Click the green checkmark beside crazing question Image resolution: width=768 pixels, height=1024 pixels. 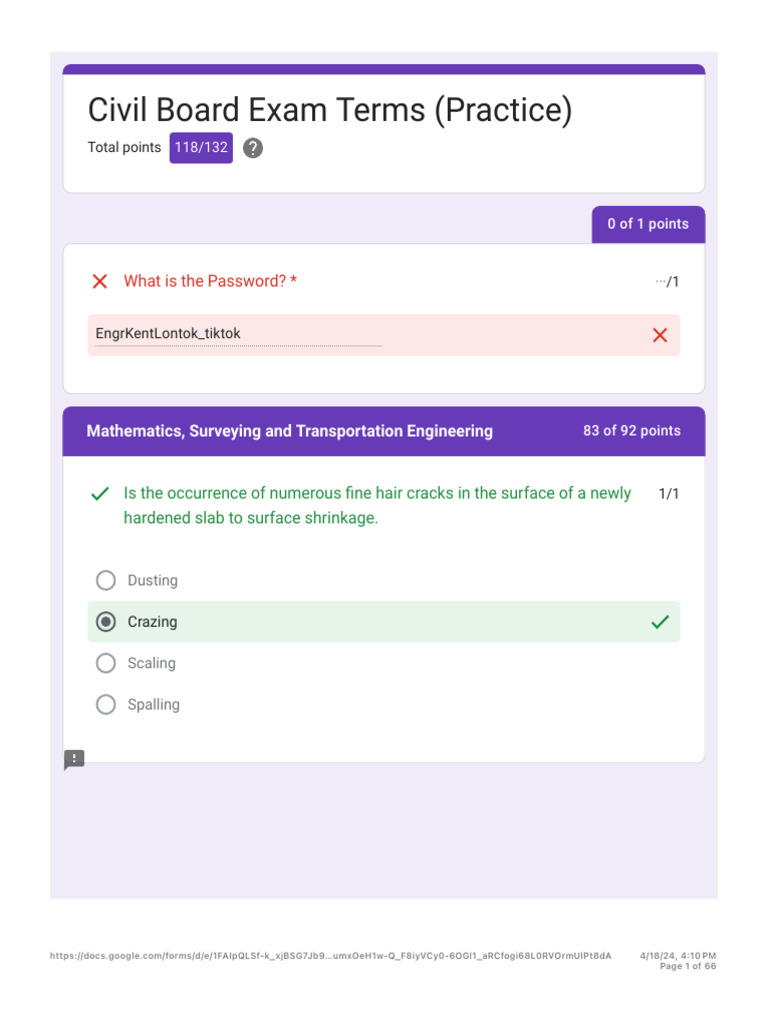pos(100,494)
